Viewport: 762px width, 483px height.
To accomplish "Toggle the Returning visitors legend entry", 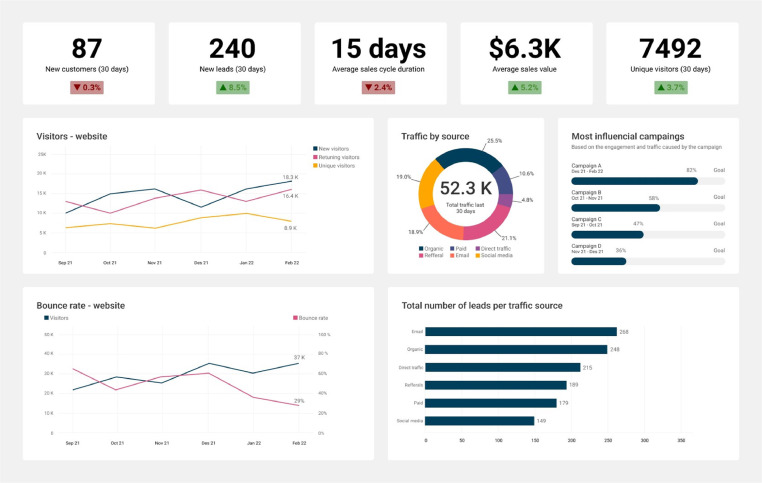I will pos(336,157).
